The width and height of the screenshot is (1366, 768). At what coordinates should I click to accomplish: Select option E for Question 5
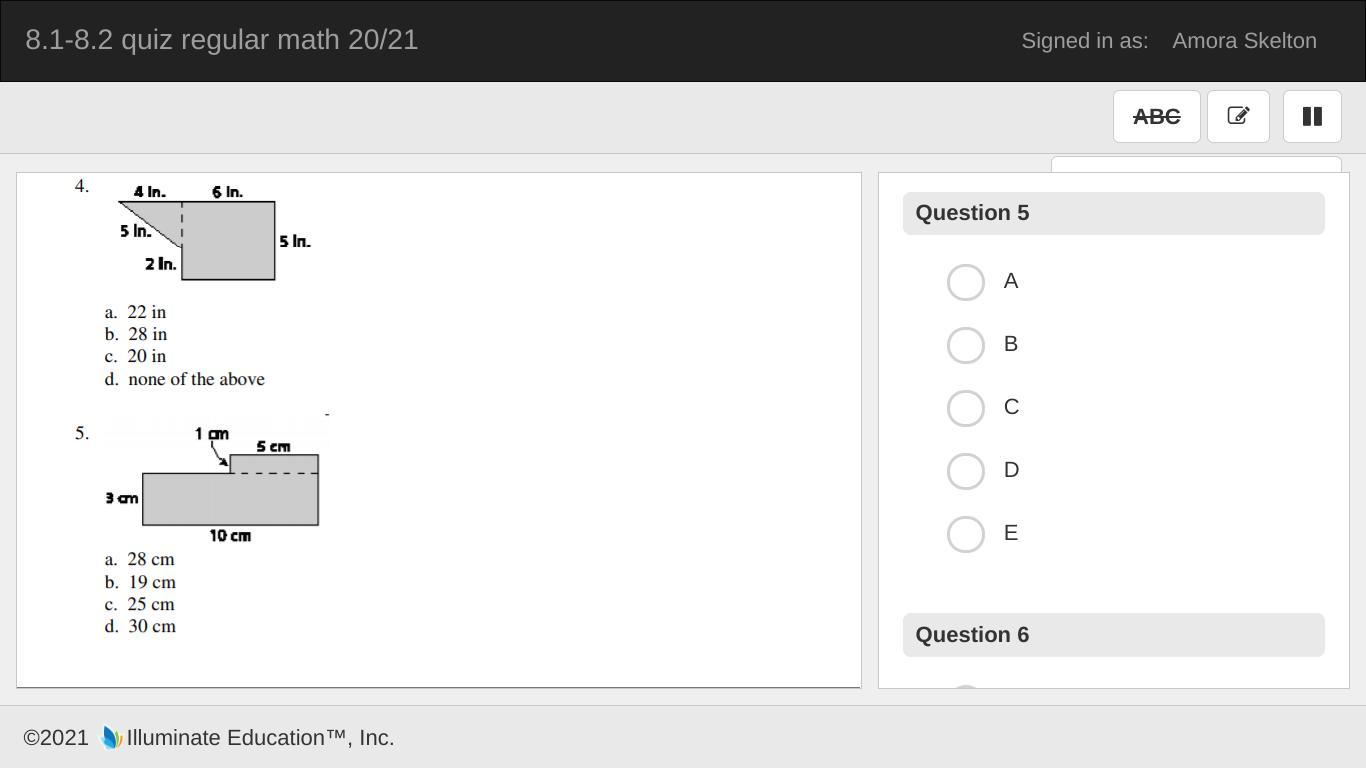click(x=966, y=534)
